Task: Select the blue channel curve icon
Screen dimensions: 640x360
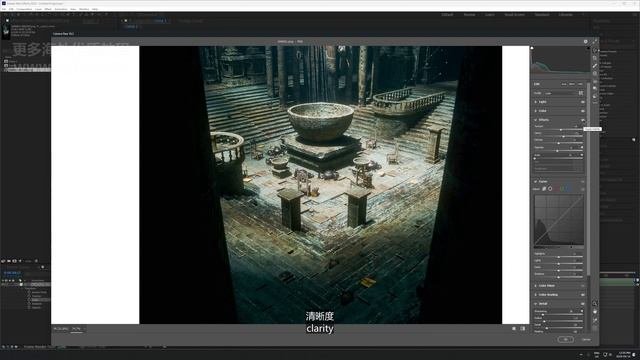Action: coord(567,189)
